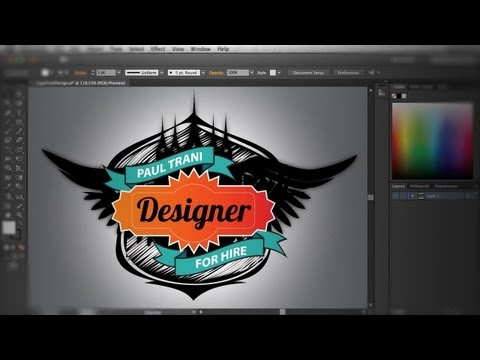Select the Symbol Sprayer tool
The image size is (480, 360).
(8, 197)
